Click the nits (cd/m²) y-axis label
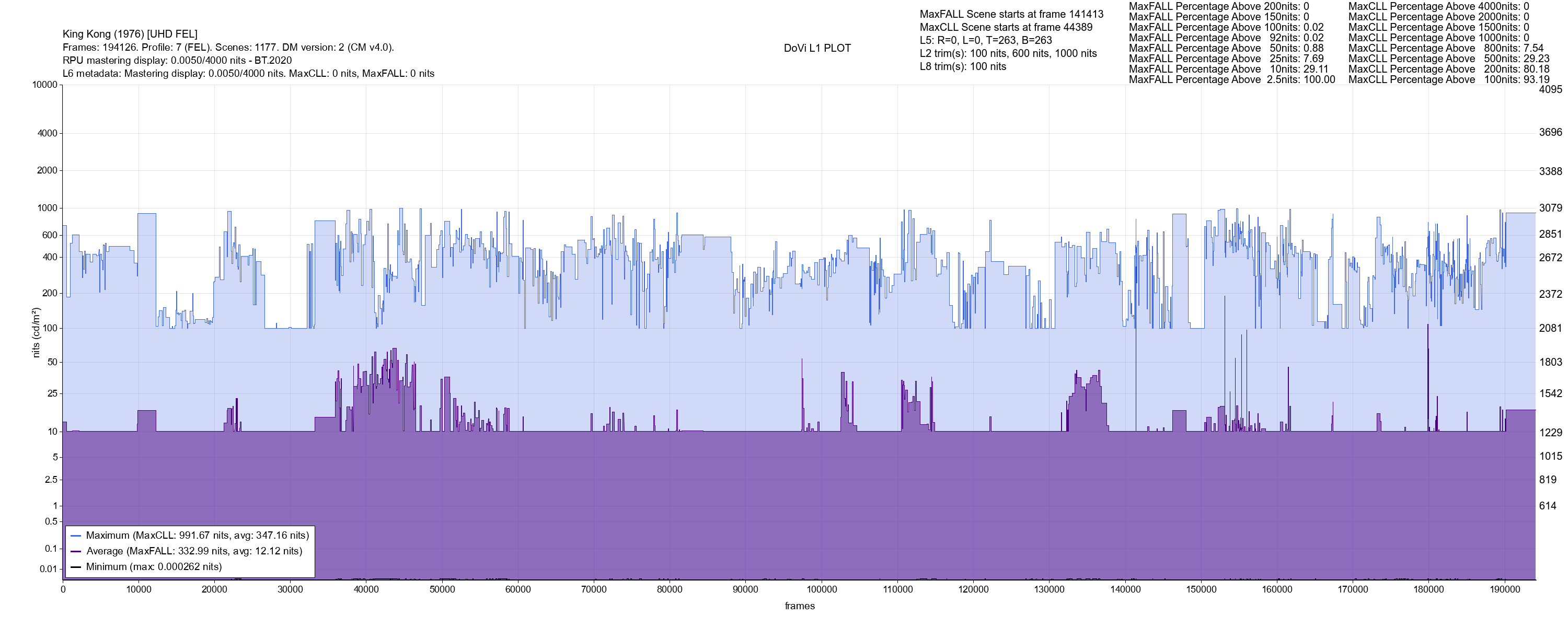 pos(36,332)
